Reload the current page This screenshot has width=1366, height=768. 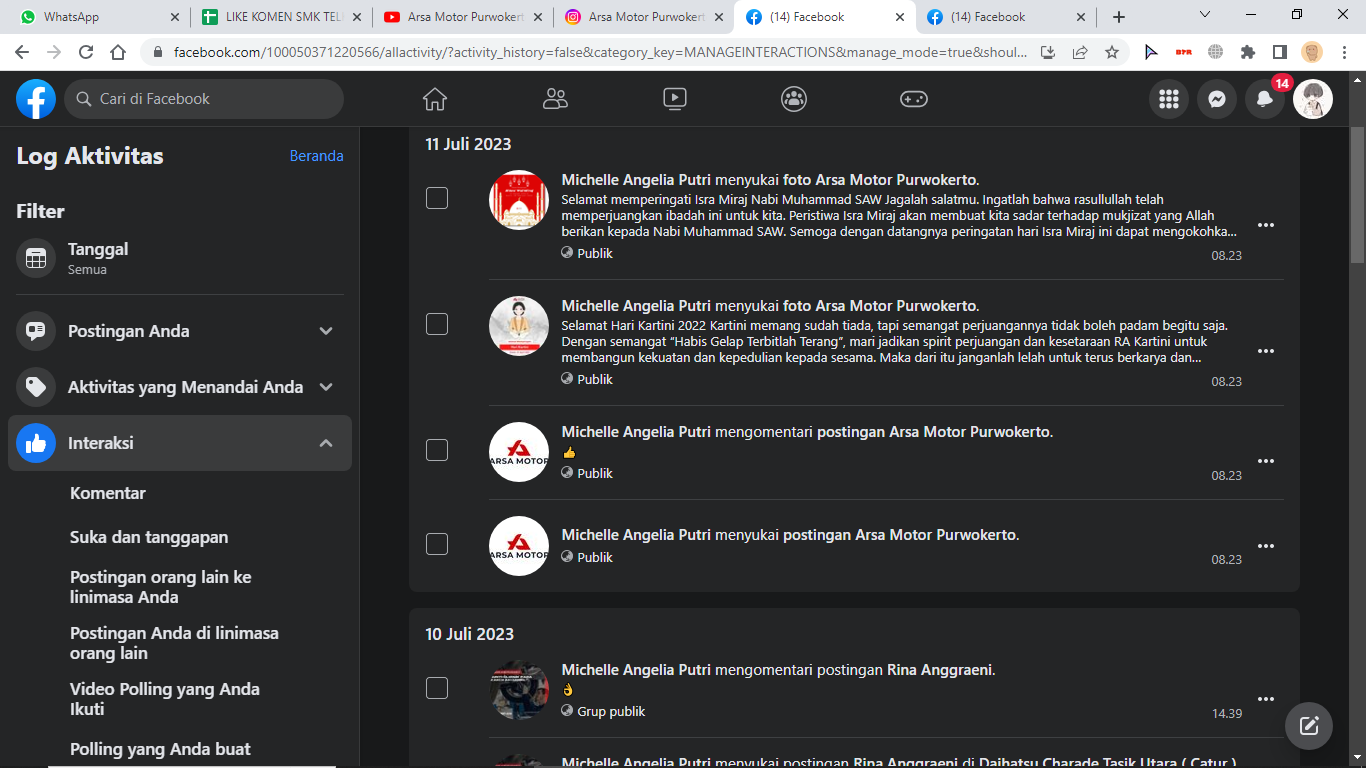[86, 52]
